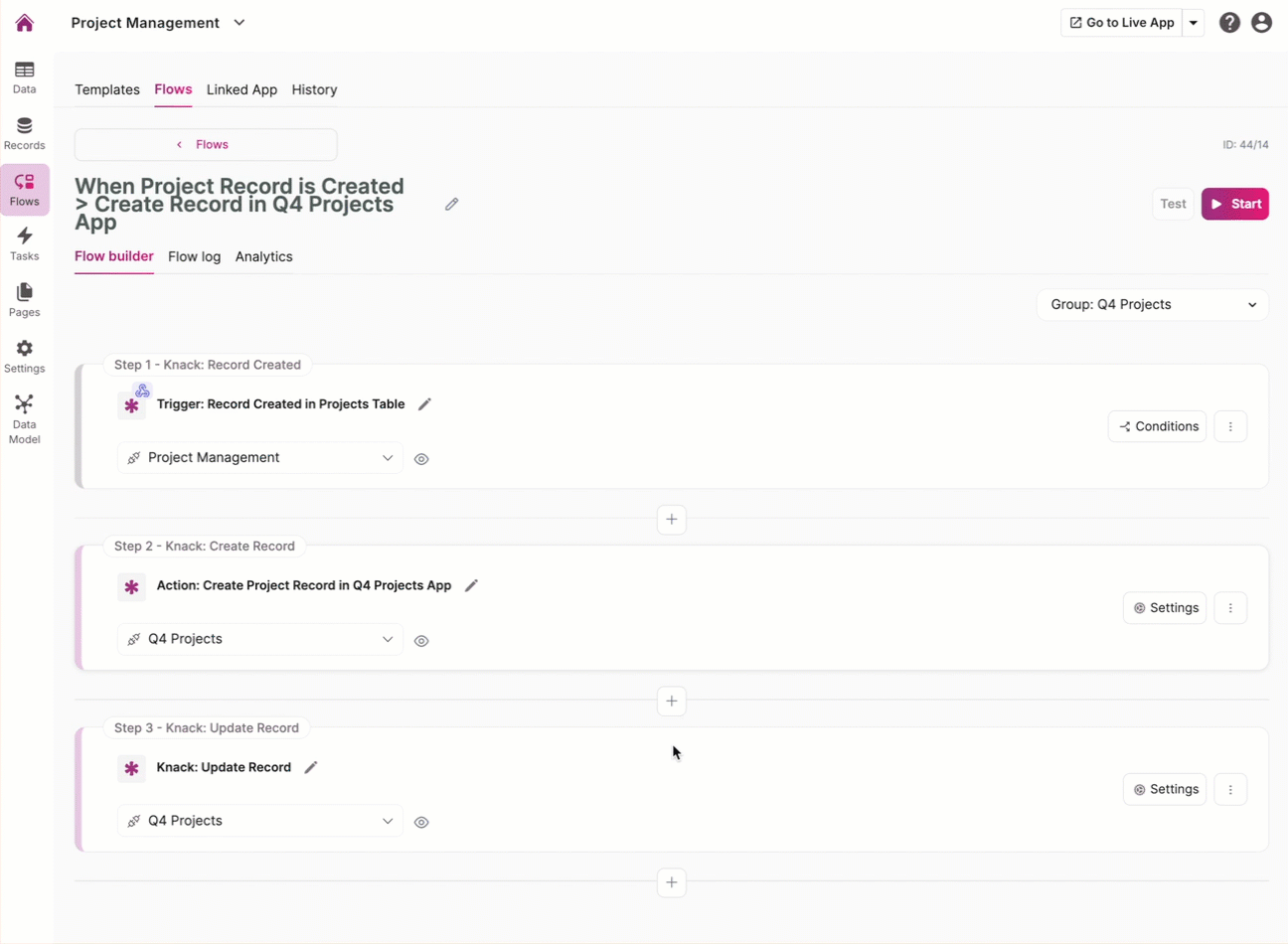This screenshot has height=944, width=1288.
Task: Go to Records in the sidebar
Action: pos(25,133)
